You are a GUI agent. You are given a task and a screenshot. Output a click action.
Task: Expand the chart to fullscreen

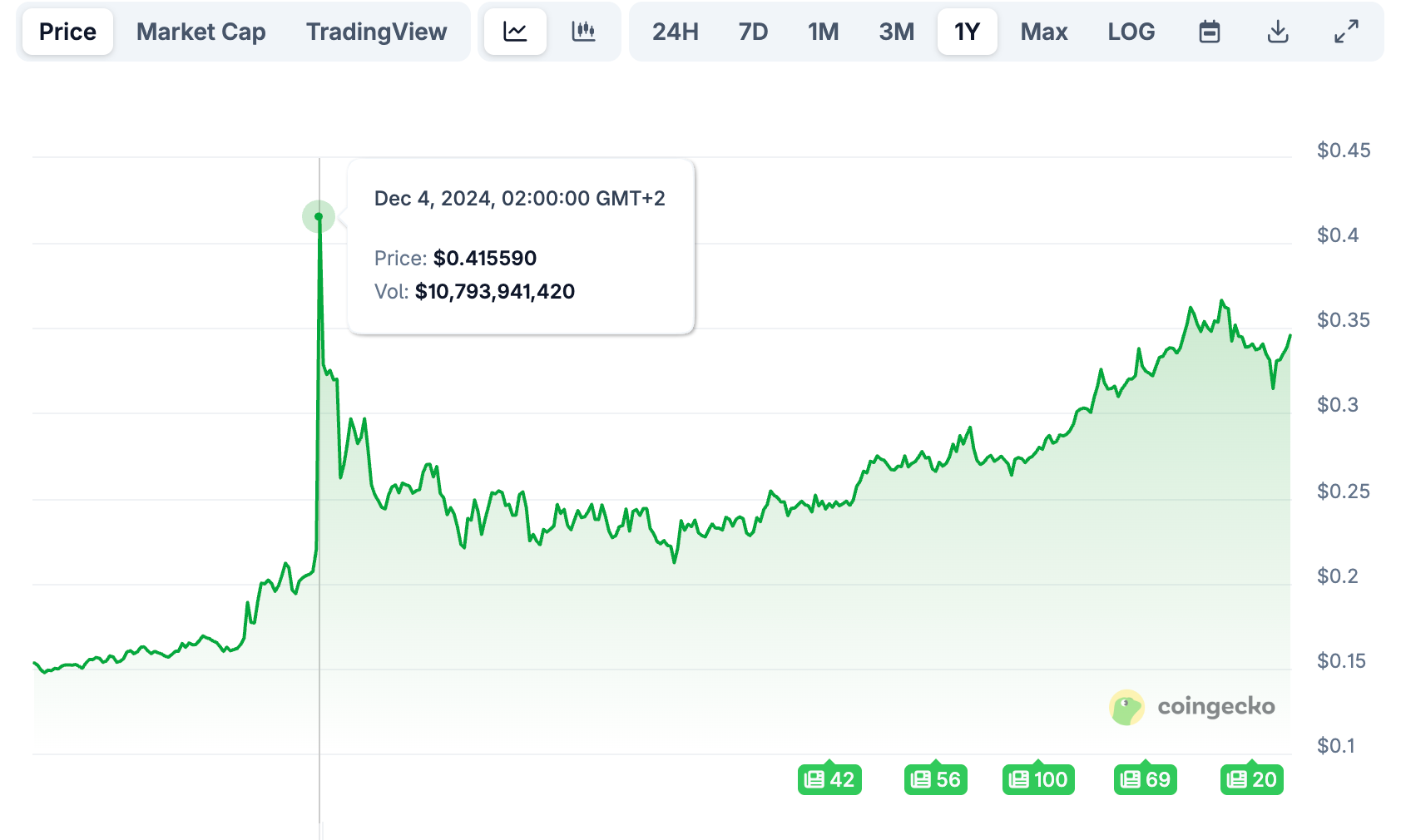click(x=1344, y=32)
